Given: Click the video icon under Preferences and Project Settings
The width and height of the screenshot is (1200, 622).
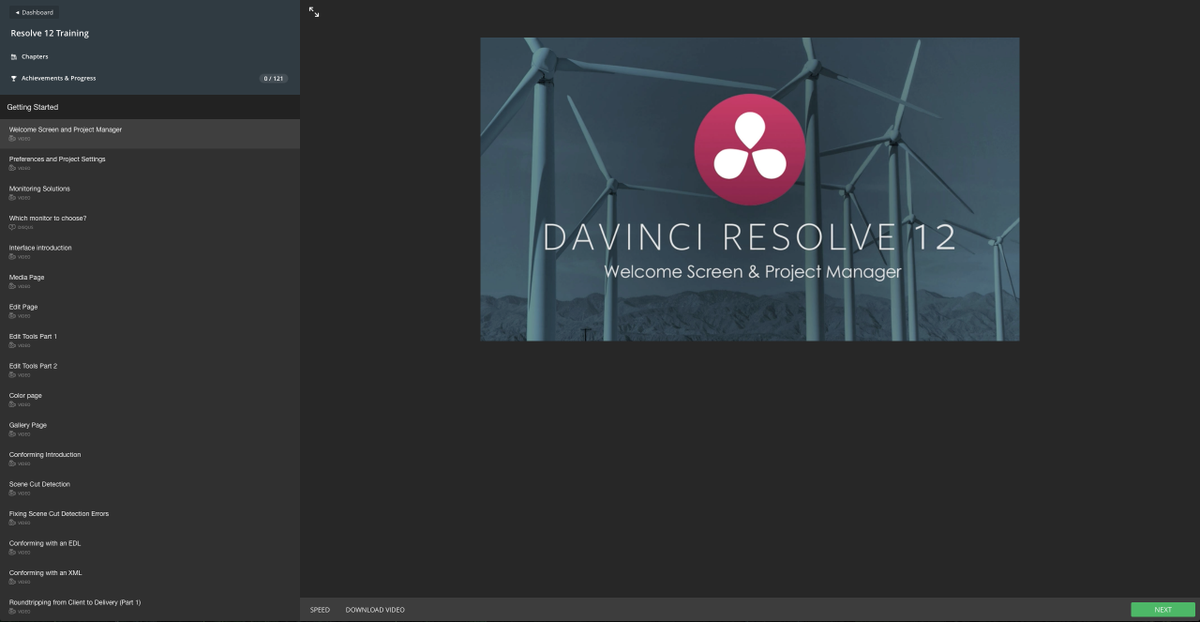Looking at the screenshot, I should pos(12,168).
